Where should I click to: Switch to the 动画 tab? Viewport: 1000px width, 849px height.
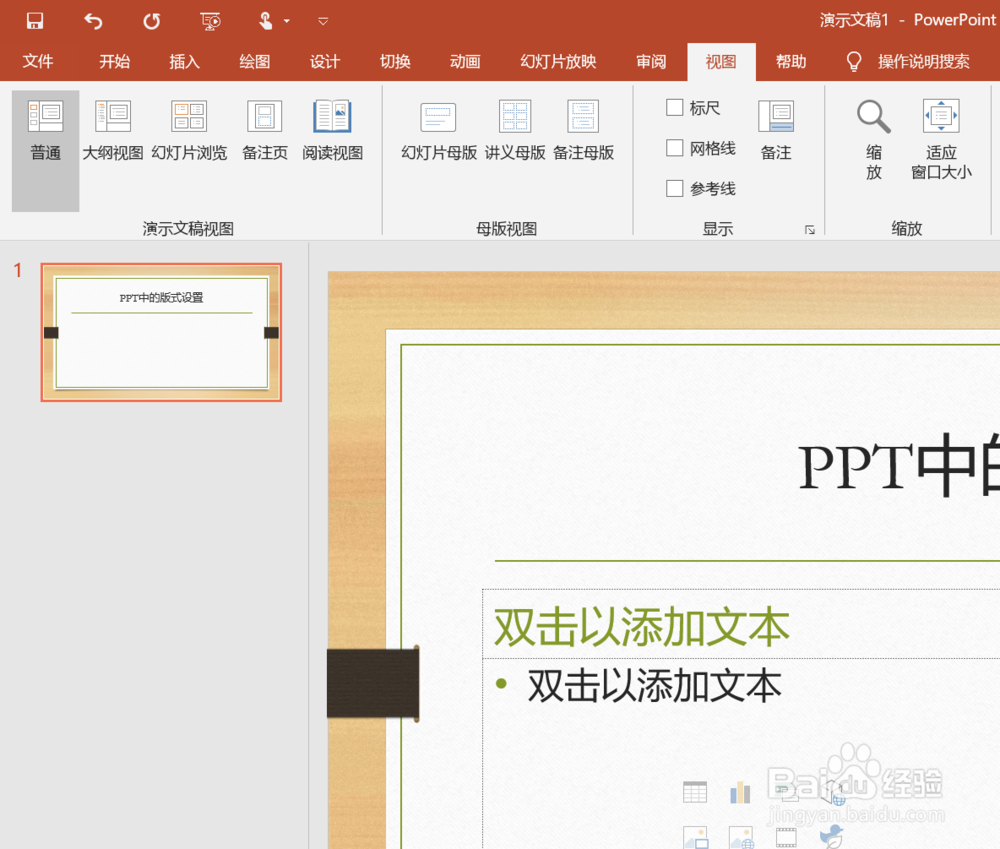tap(465, 61)
